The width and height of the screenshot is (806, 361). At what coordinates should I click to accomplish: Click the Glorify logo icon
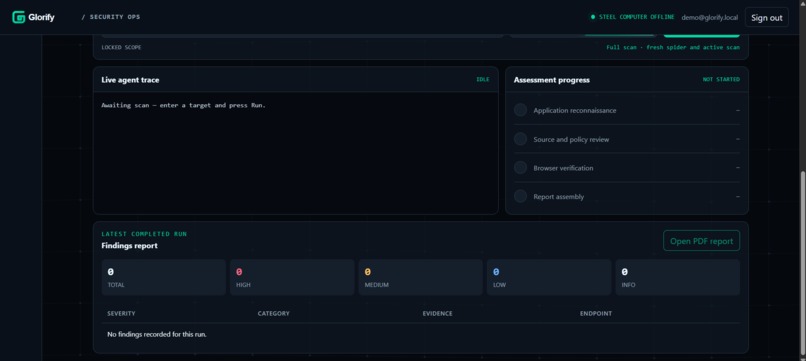tap(19, 17)
